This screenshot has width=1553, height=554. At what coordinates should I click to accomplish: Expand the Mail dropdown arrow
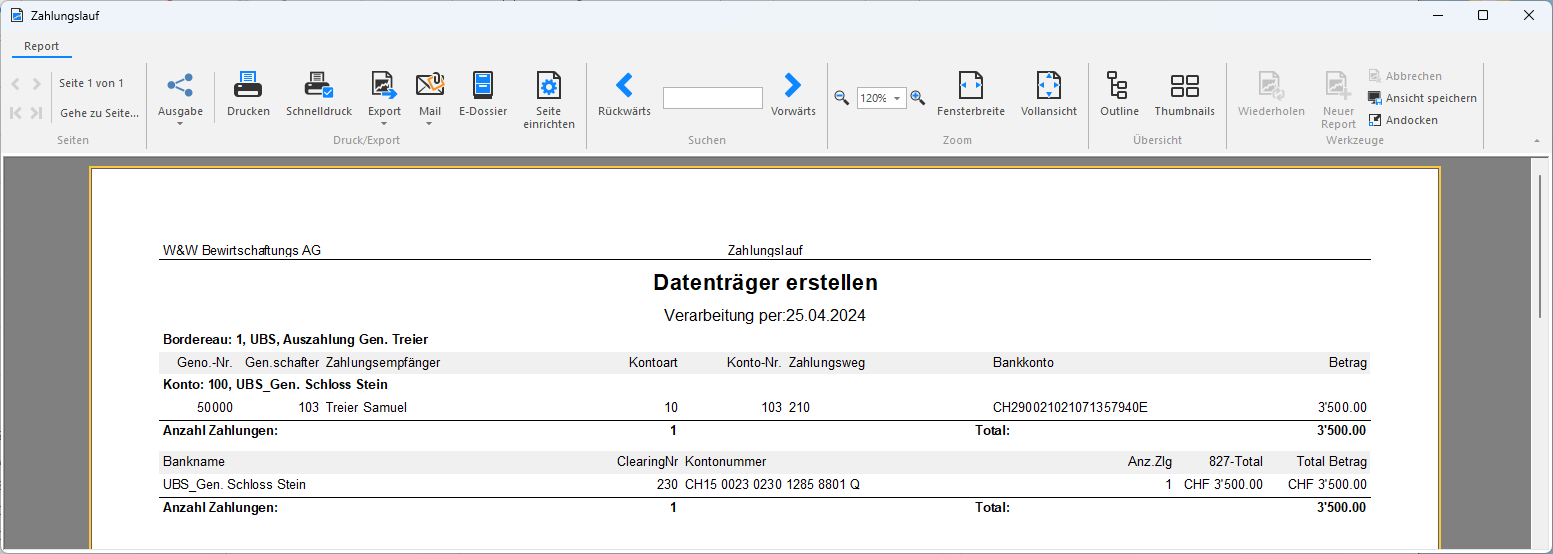point(430,124)
